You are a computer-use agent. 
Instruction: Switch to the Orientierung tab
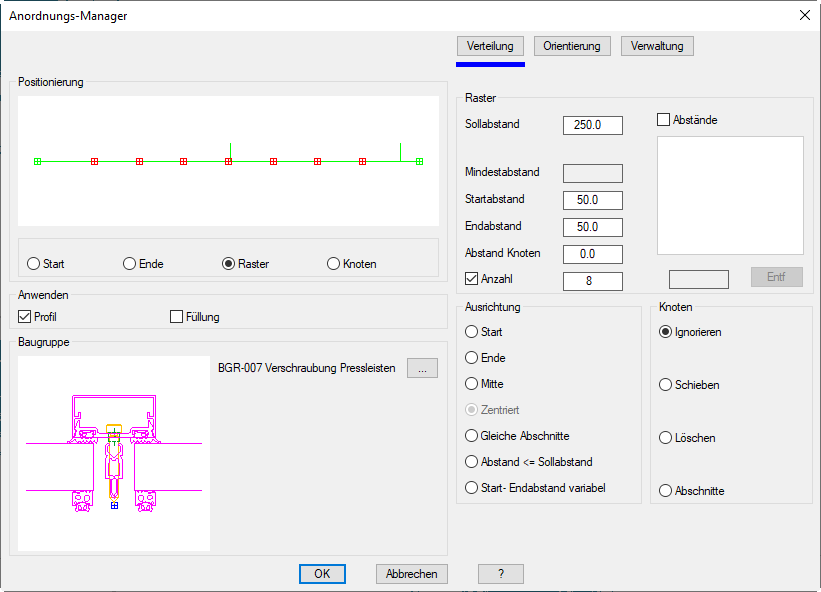click(572, 46)
